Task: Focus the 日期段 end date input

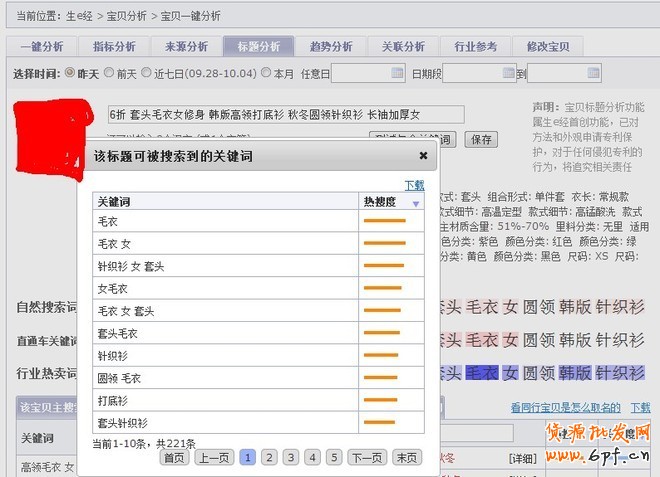Action: [x=564, y=73]
